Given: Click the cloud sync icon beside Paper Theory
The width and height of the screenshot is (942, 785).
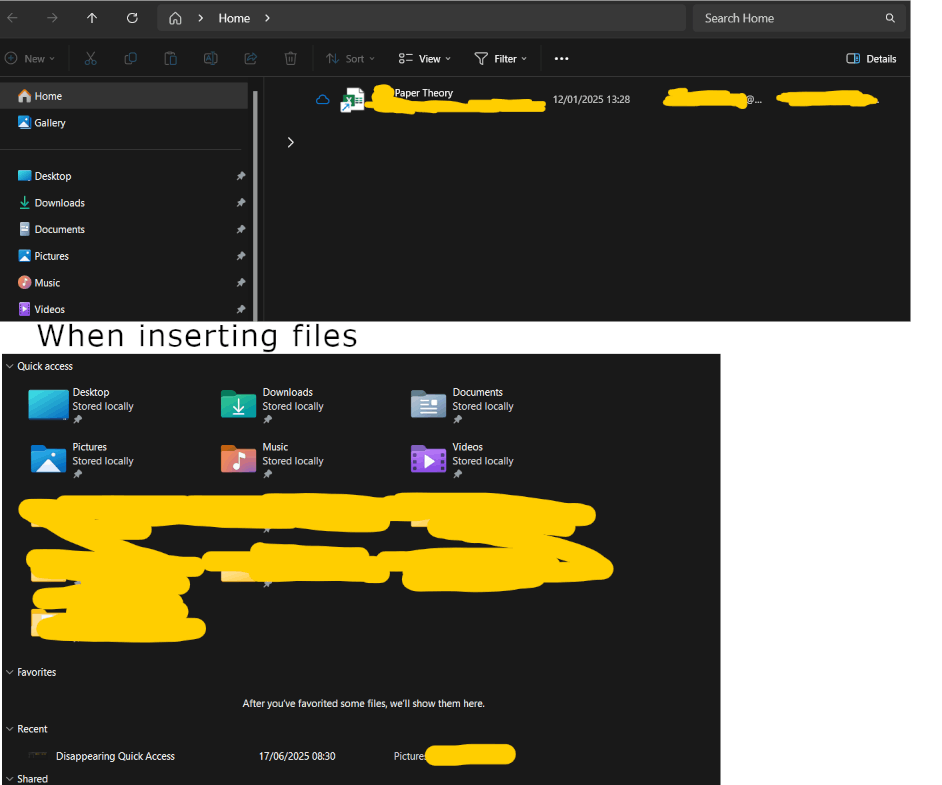Looking at the screenshot, I should [x=322, y=99].
